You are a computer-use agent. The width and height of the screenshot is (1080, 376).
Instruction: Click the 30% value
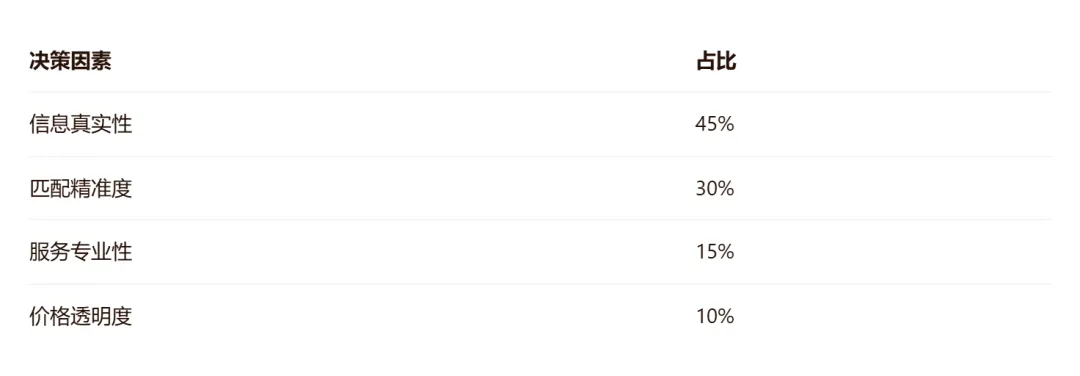pyautogui.click(x=715, y=189)
